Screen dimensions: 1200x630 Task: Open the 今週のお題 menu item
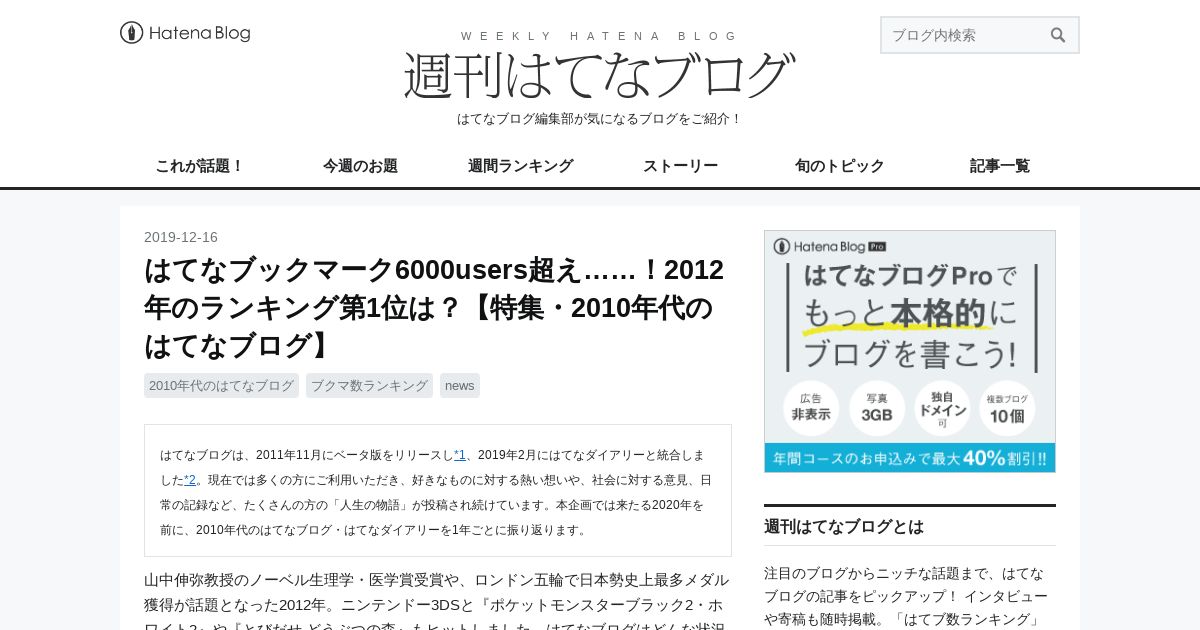(360, 166)
